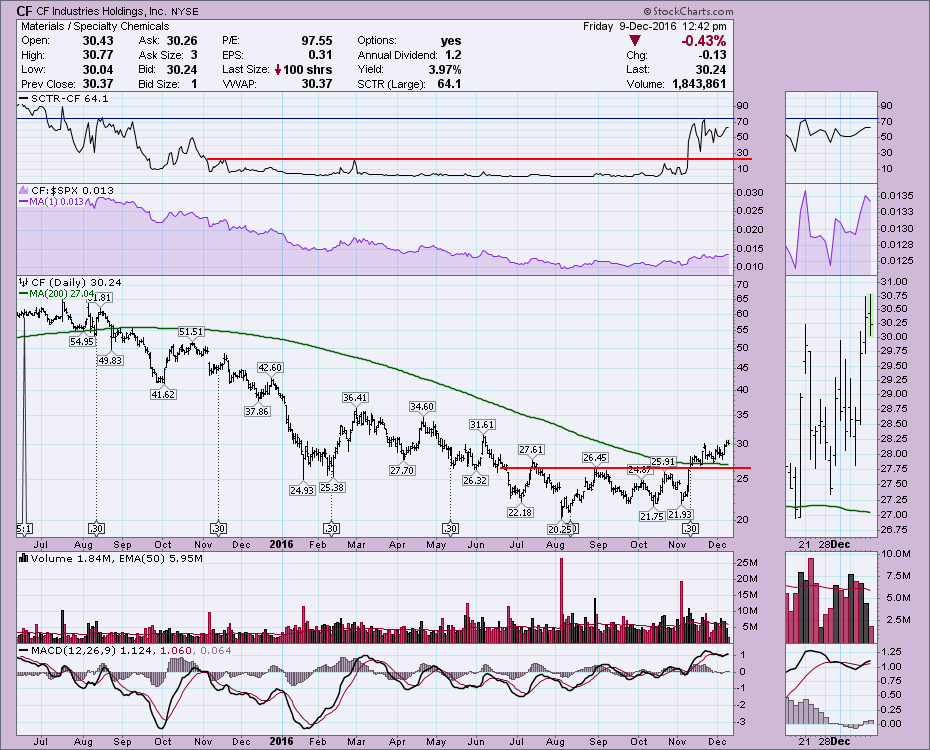This screenshot has width=930, height=750.
Task: Click the 21.75 low price label
Action: [652, 516]
